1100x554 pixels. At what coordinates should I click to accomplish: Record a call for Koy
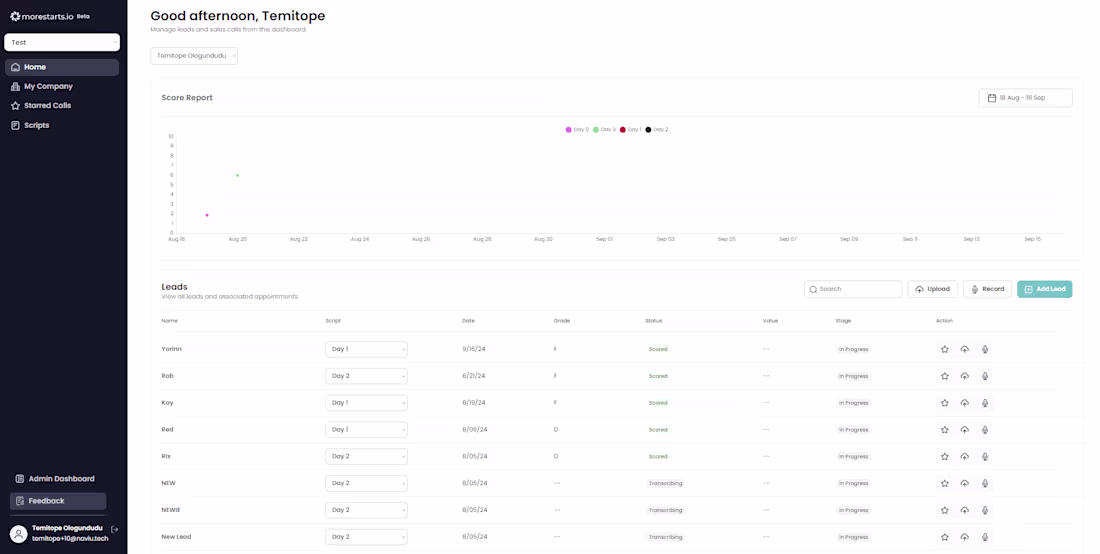pos(985,403)
